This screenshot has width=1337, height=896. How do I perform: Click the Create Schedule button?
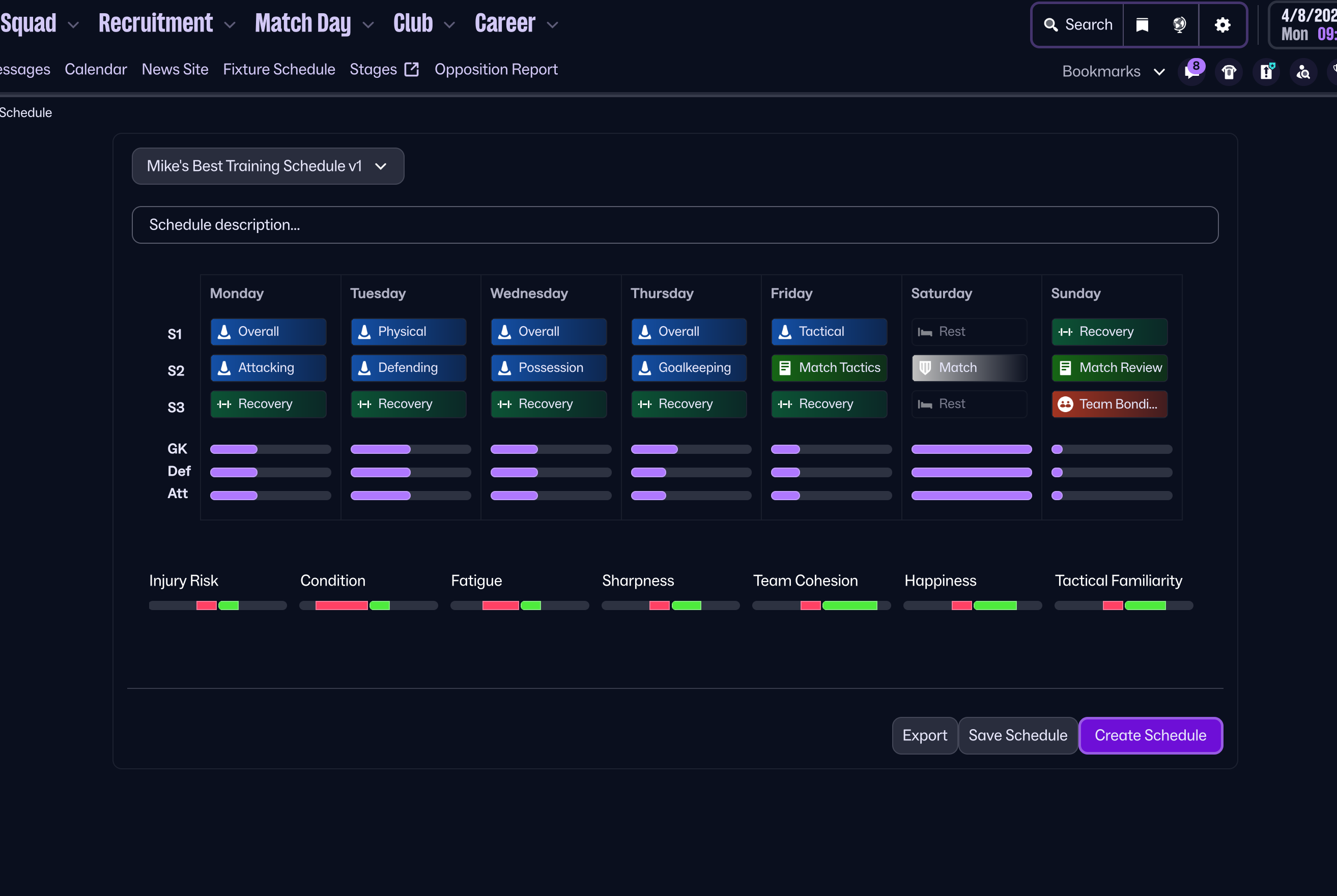pos(1150,735)
